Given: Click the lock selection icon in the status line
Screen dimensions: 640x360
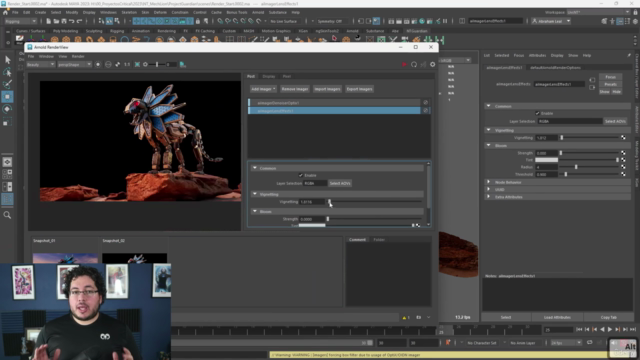Looking at the screenshot, I should [198, 21].
